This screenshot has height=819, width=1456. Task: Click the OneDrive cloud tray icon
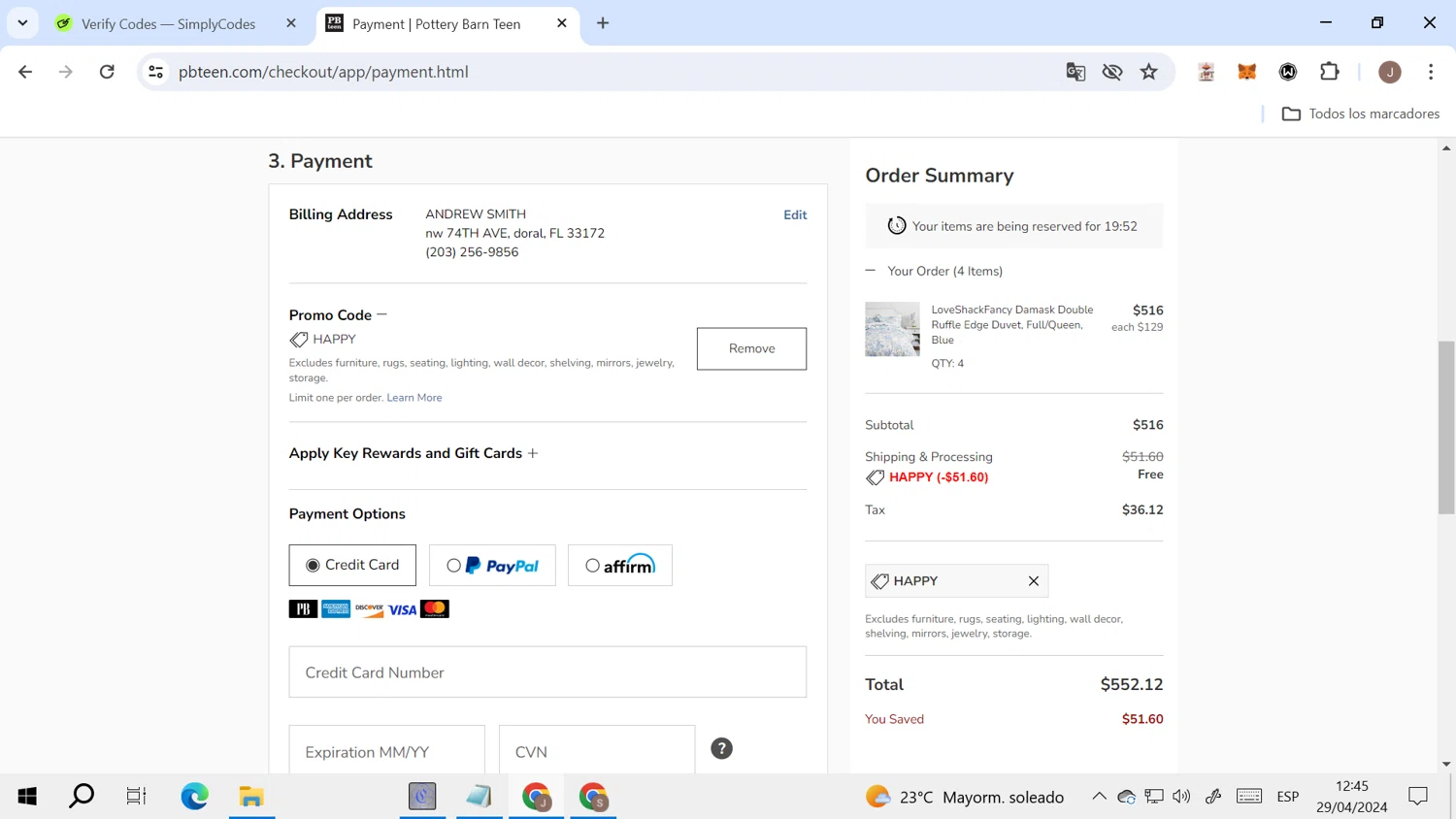pos(1126,797)
